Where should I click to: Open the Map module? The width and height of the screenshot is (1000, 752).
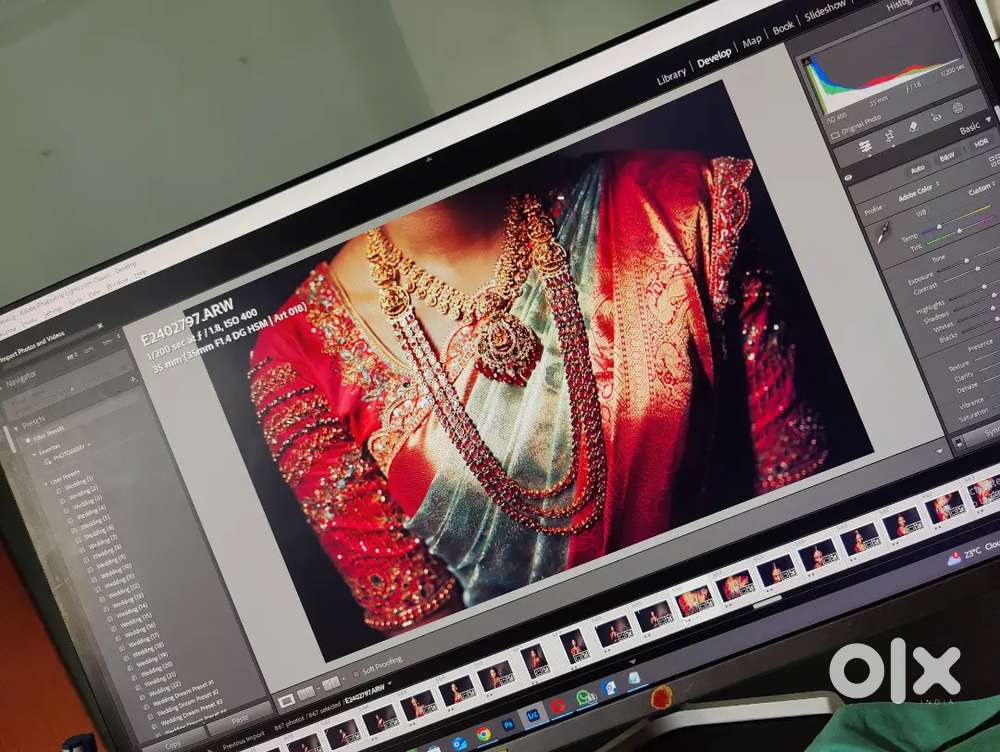click(752, 43)
